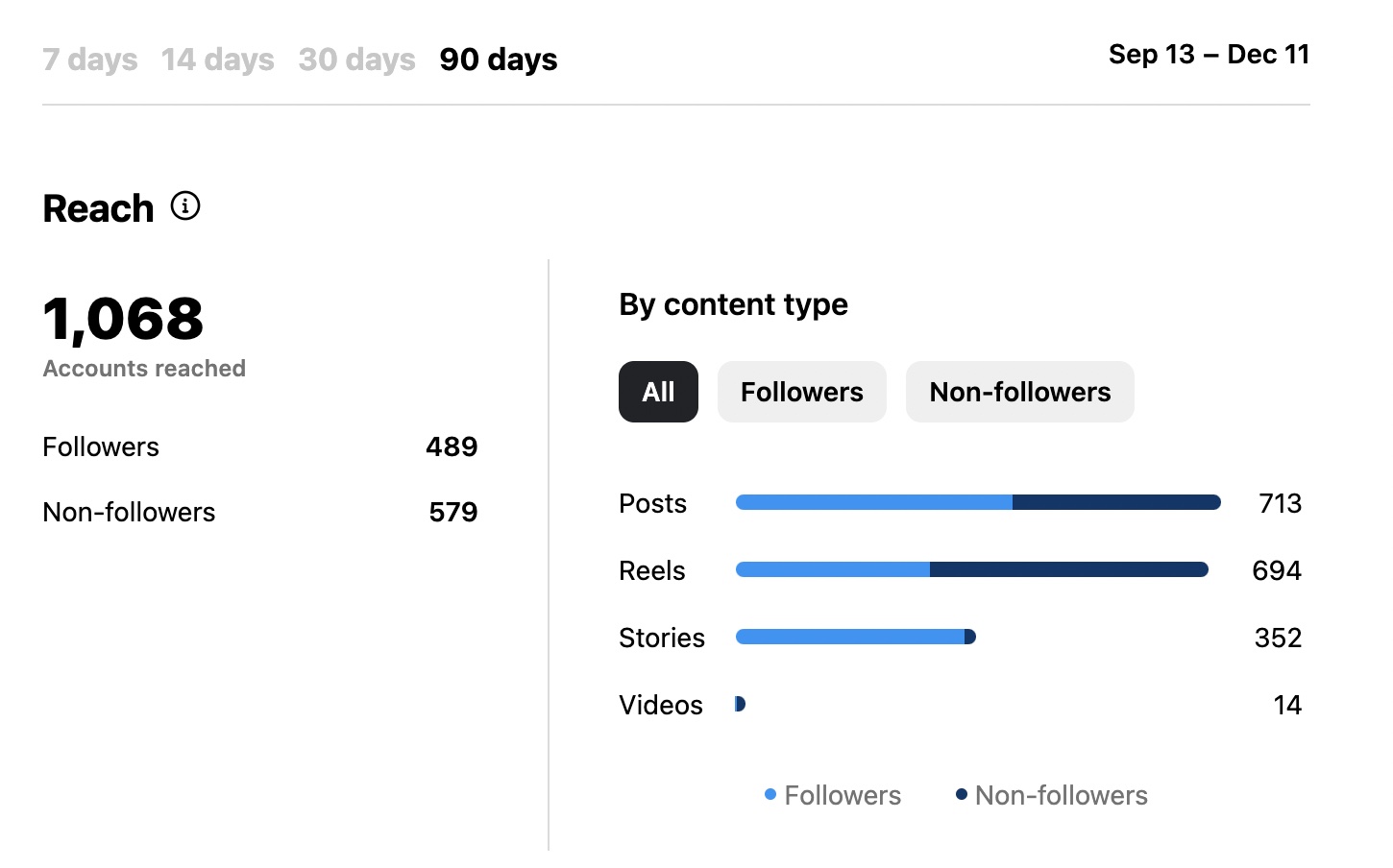Click the Reels reach bar
Image resolution: width=1393 pixels, height=868 pixels.
click(971, 569)
